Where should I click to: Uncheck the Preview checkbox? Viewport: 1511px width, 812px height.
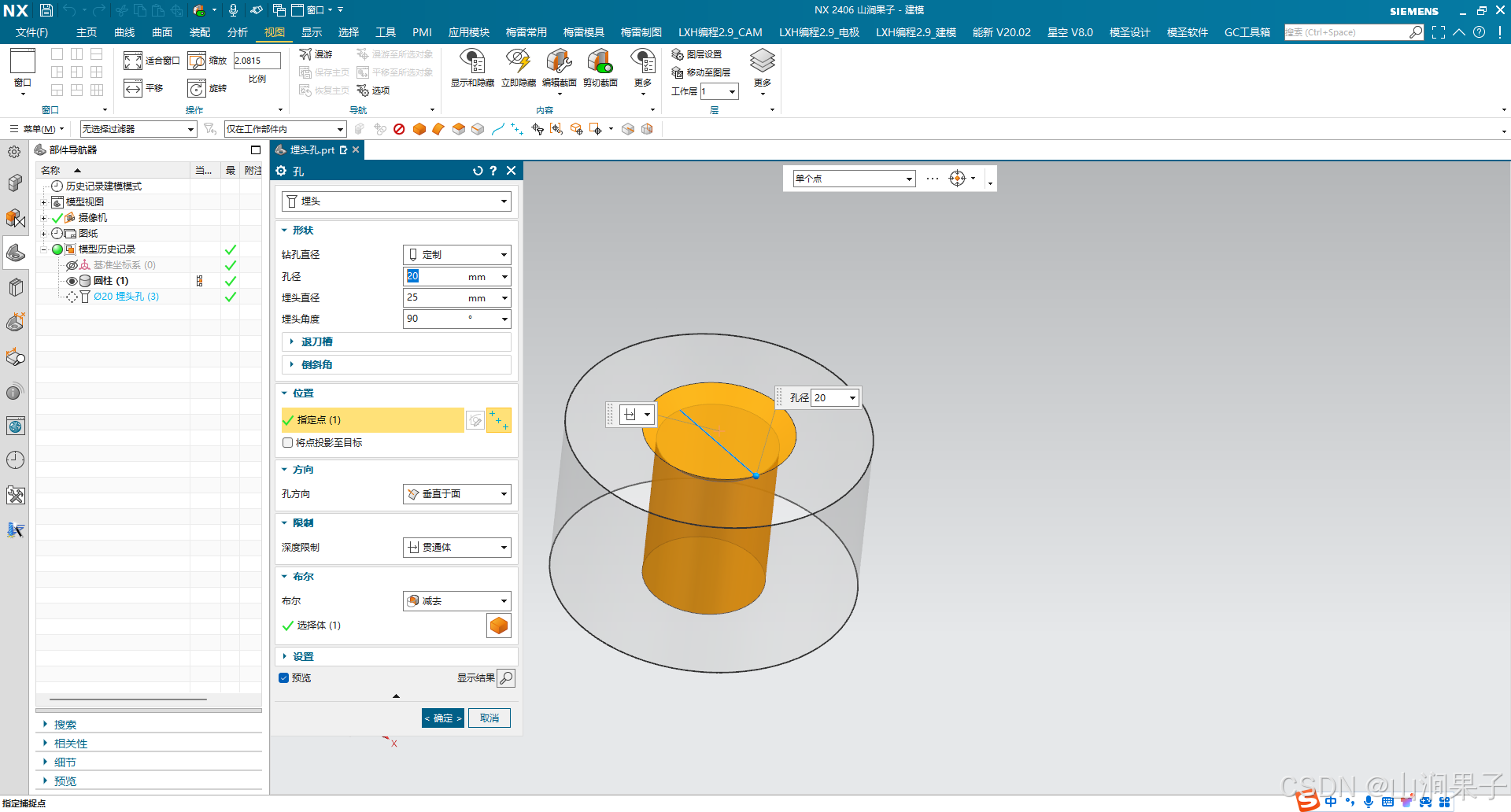pyautogui.click(x=283, y=677)
